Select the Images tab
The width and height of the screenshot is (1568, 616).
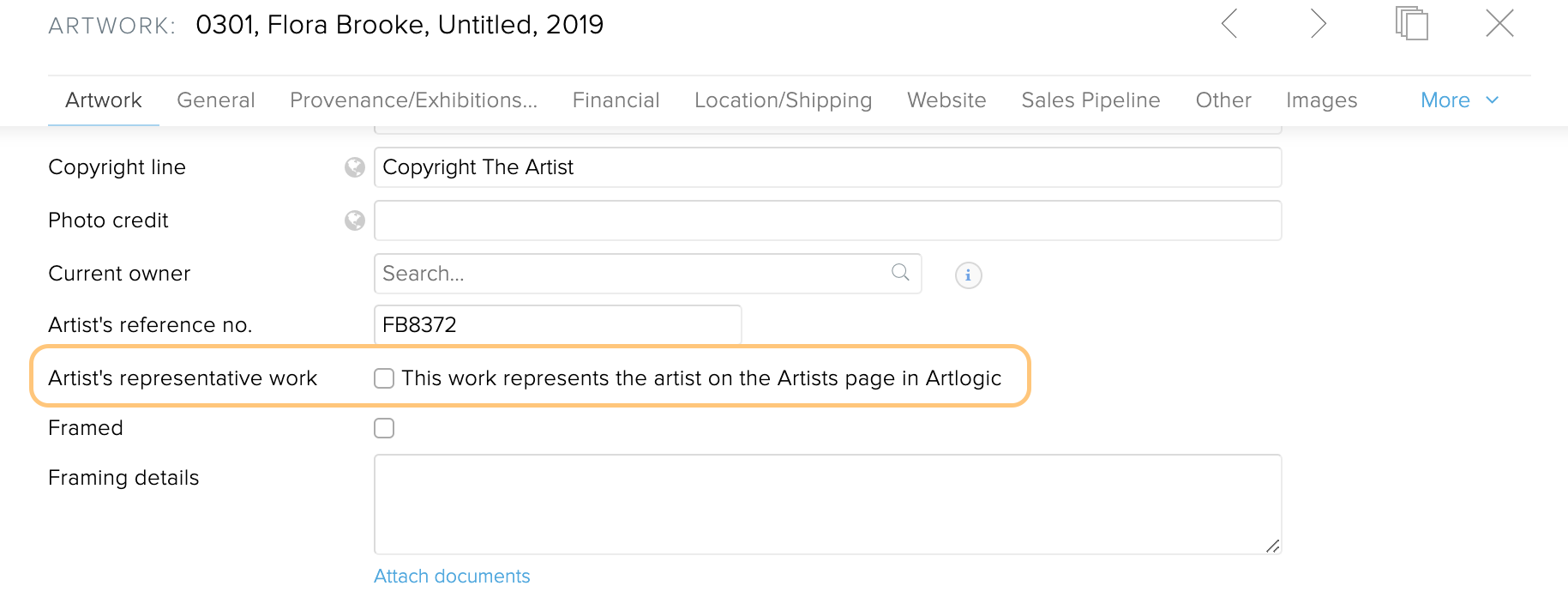(x=1321, y=100)
